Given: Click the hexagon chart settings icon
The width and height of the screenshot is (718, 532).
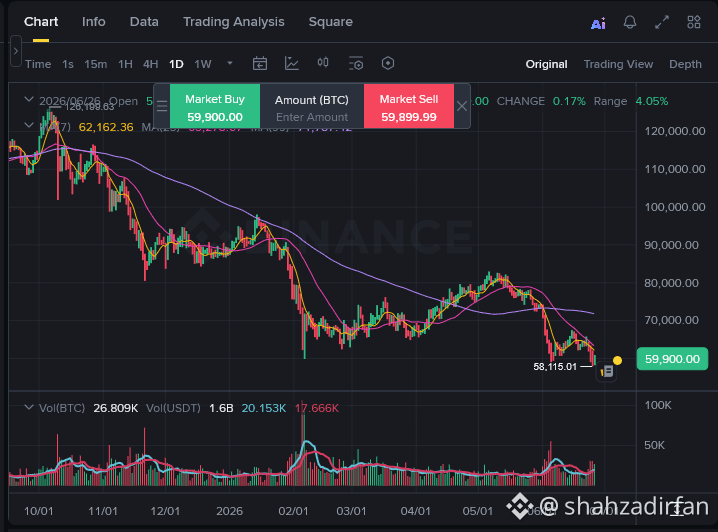Looking at the screenshot, I should (x=388, y=63).
